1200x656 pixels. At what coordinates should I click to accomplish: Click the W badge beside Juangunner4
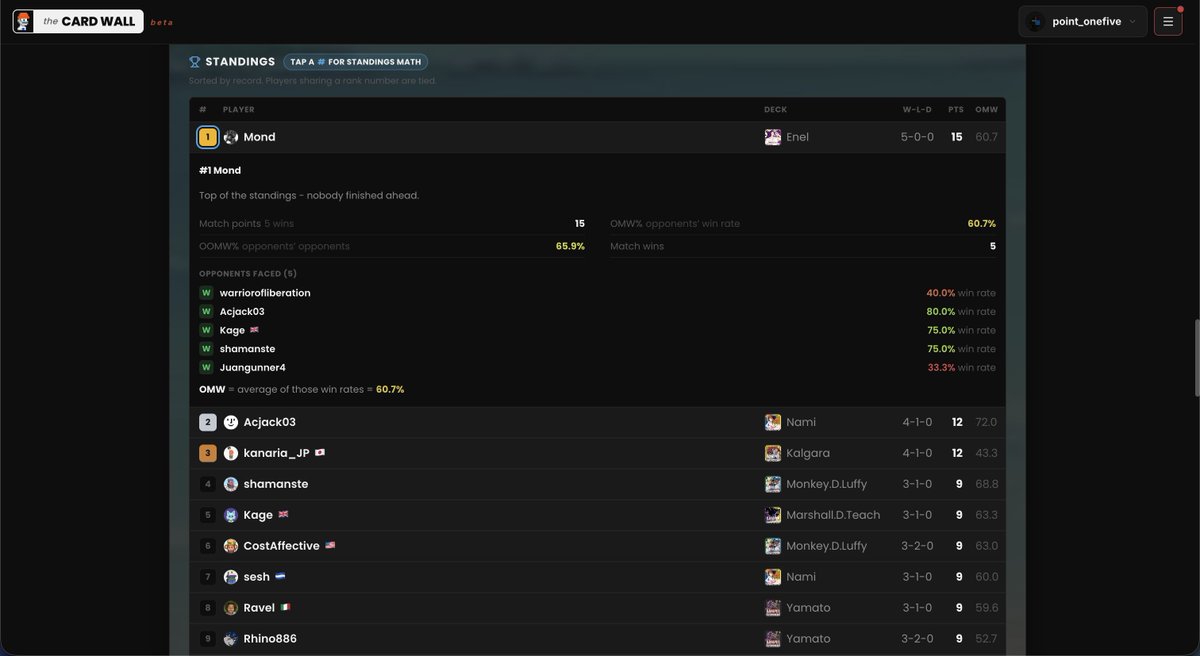(206, 368)
